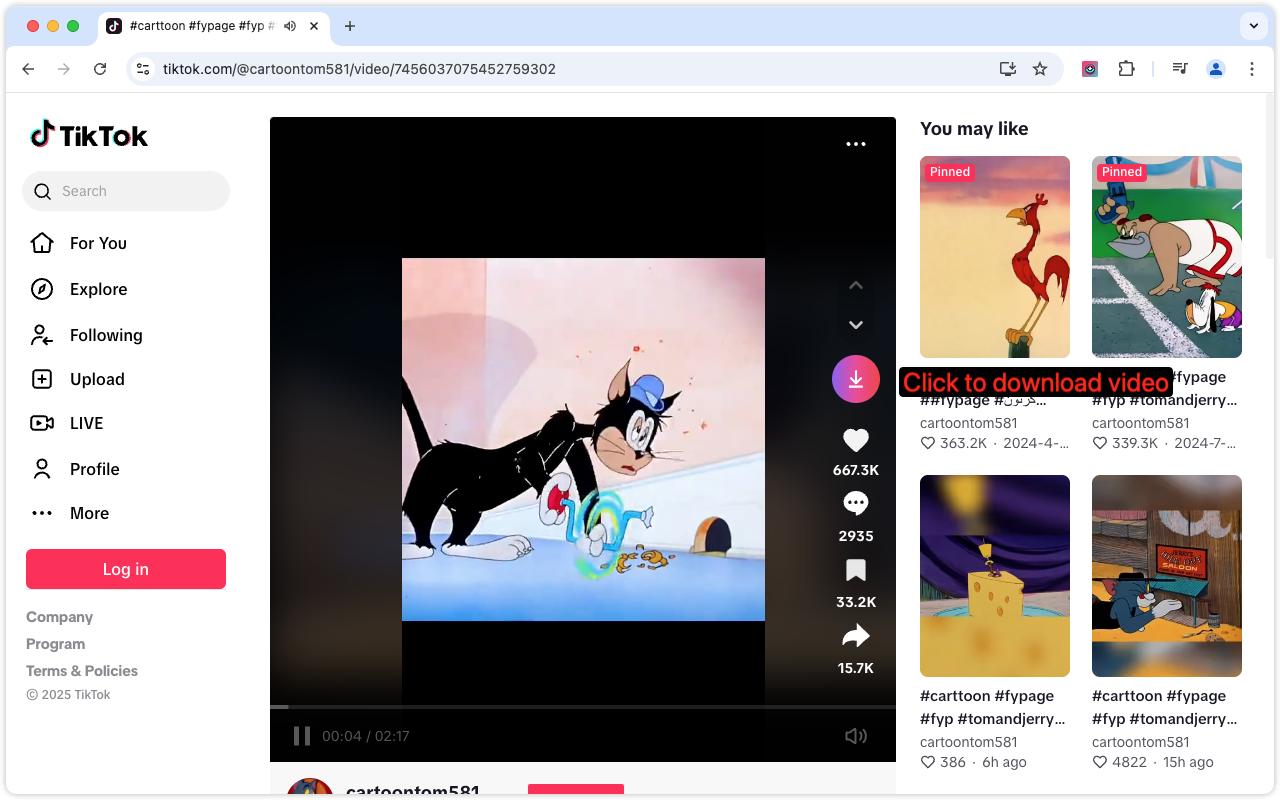The width and height of the screenshot is (1280, 800).
Task: Open the media controls toolbar icon
Action: tap(1180, 69)
